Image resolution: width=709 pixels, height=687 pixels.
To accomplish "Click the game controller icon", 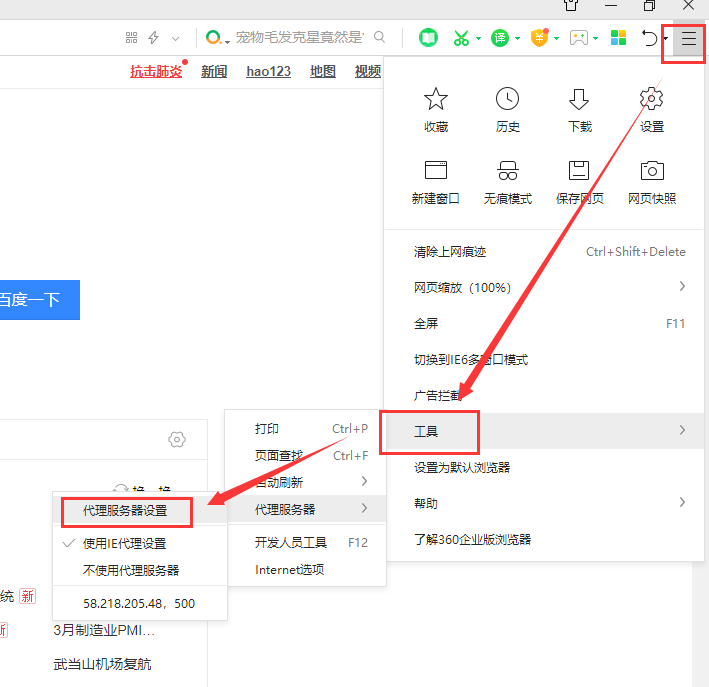I will [x=579, y=38].
